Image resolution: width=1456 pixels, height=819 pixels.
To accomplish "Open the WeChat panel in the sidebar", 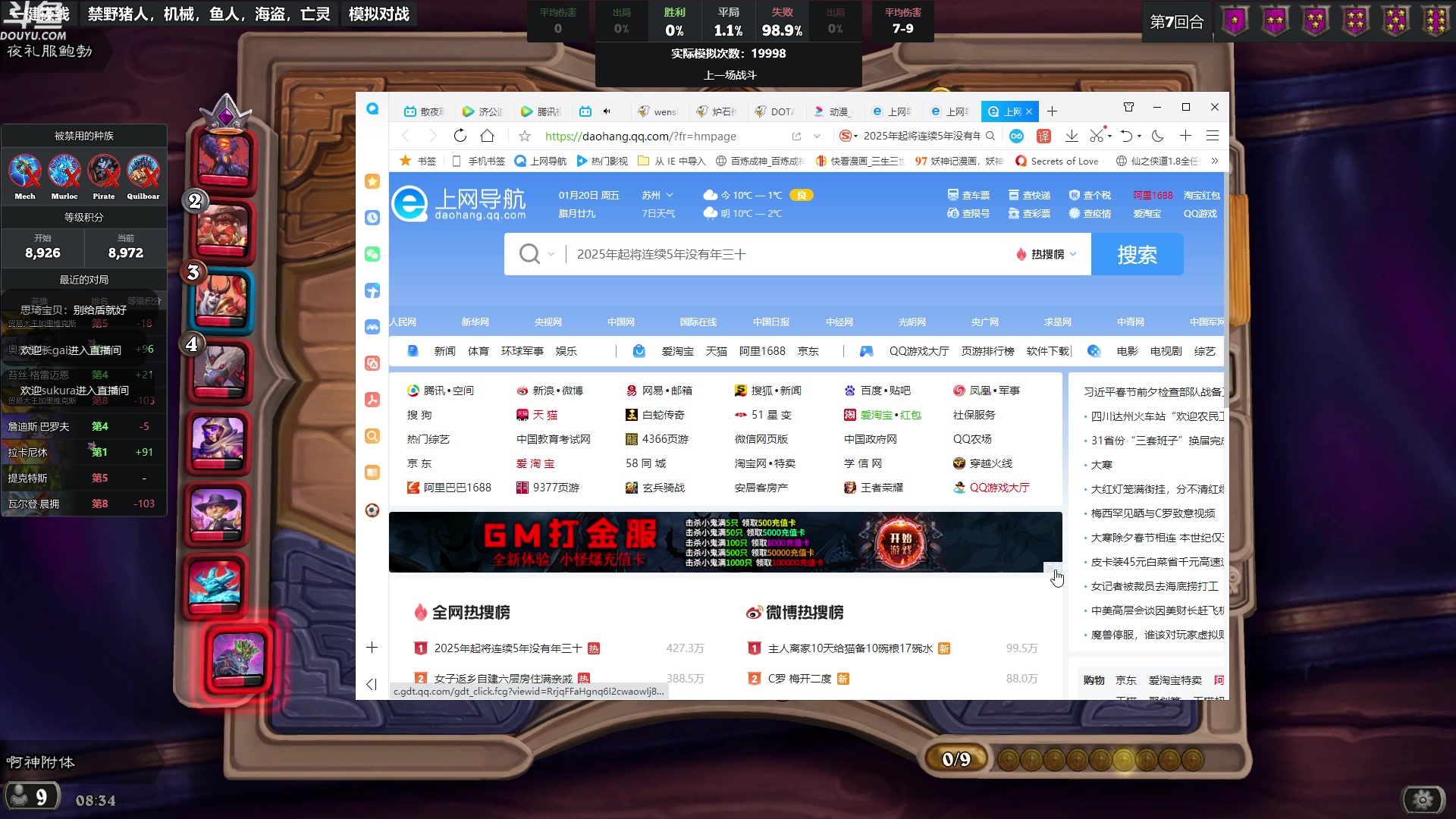I will point(372,254).
